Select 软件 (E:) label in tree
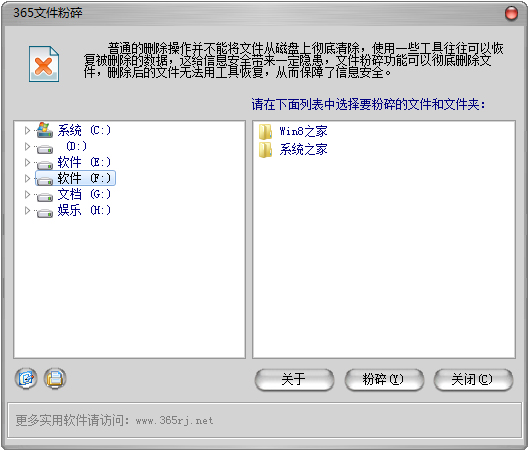The image size is (529, 450). pos(84,162)
